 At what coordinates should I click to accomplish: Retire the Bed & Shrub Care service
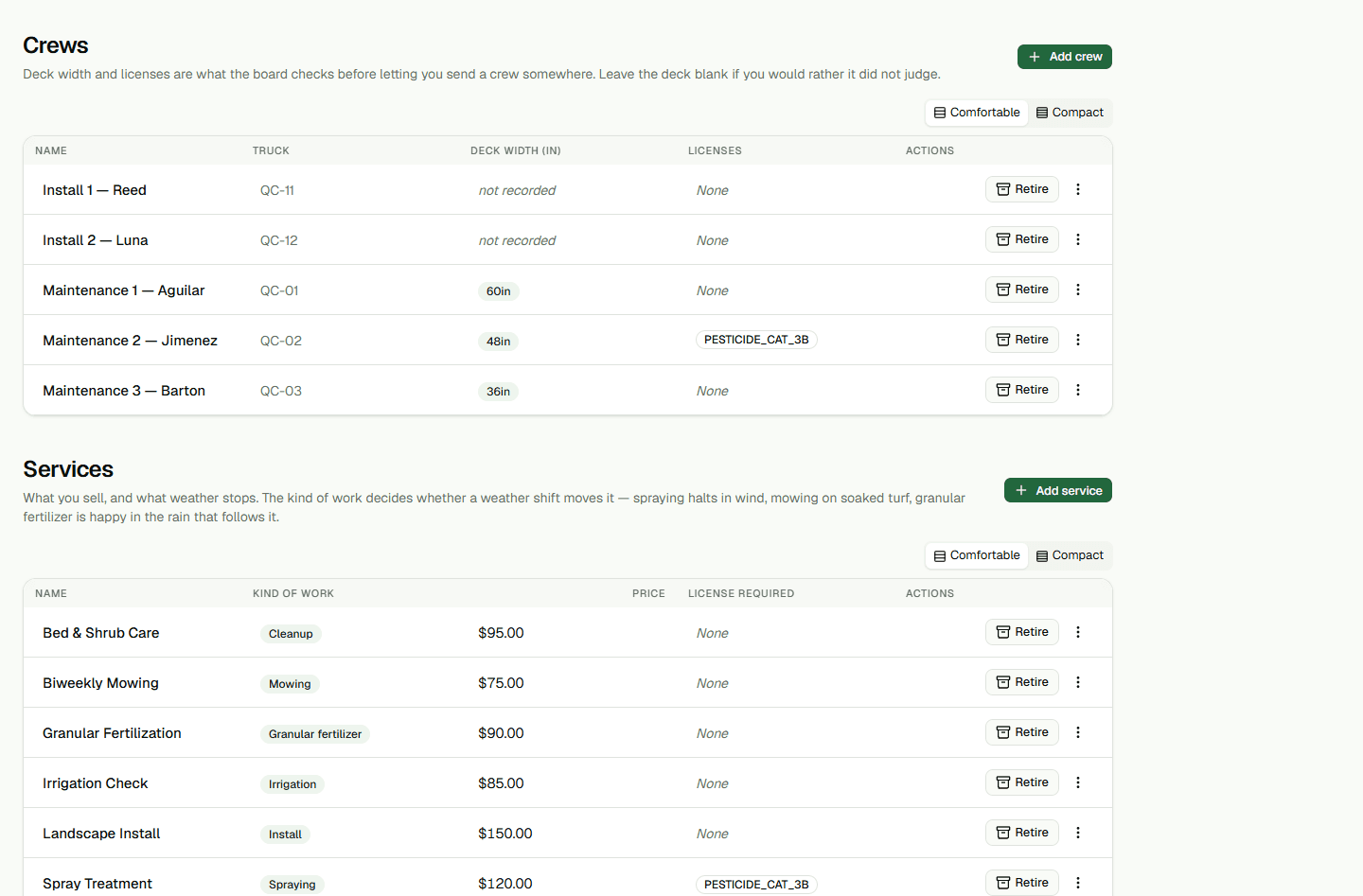(1022, 632)
